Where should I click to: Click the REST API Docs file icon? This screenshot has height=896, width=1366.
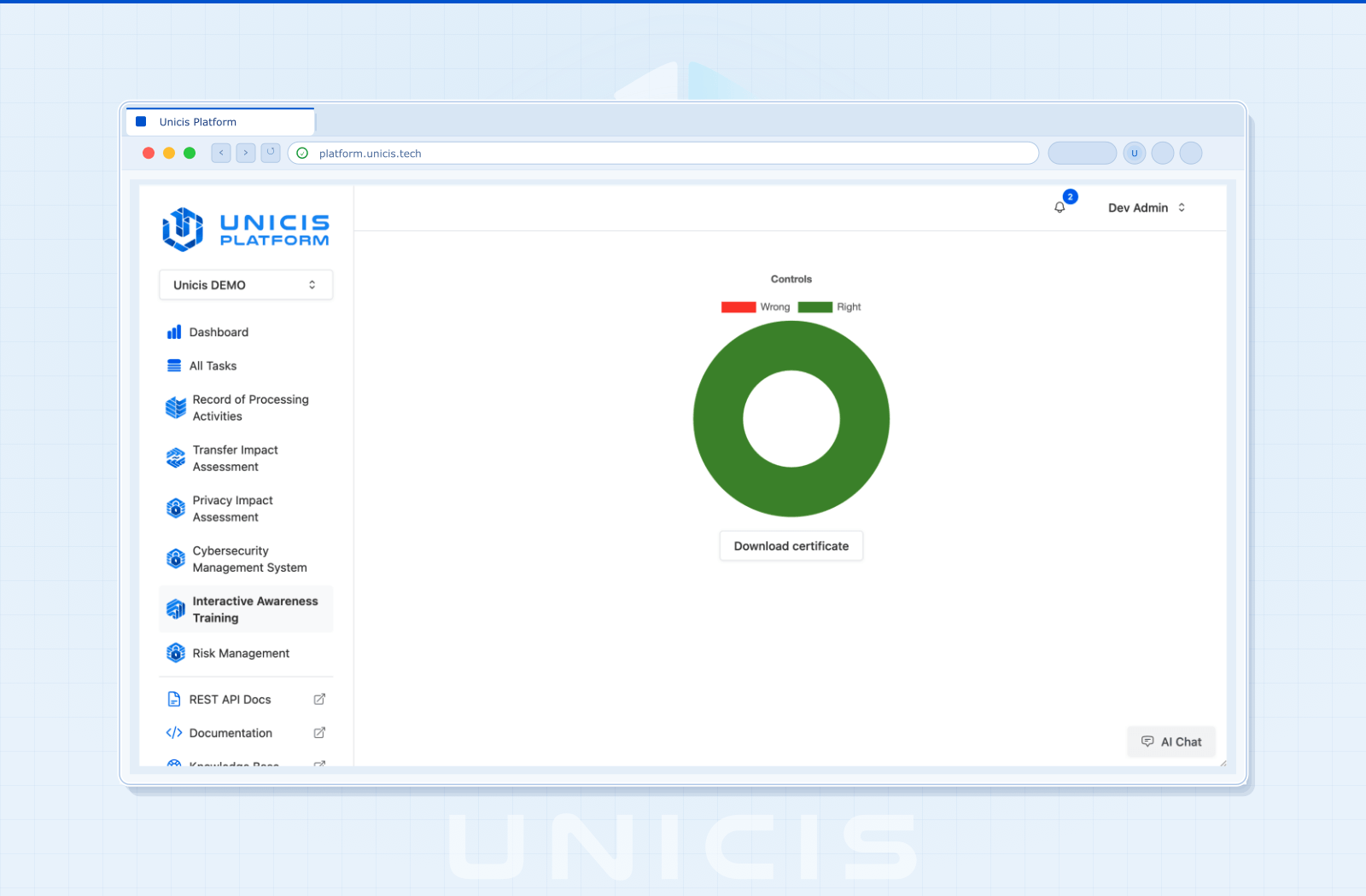tap(174, 699)
